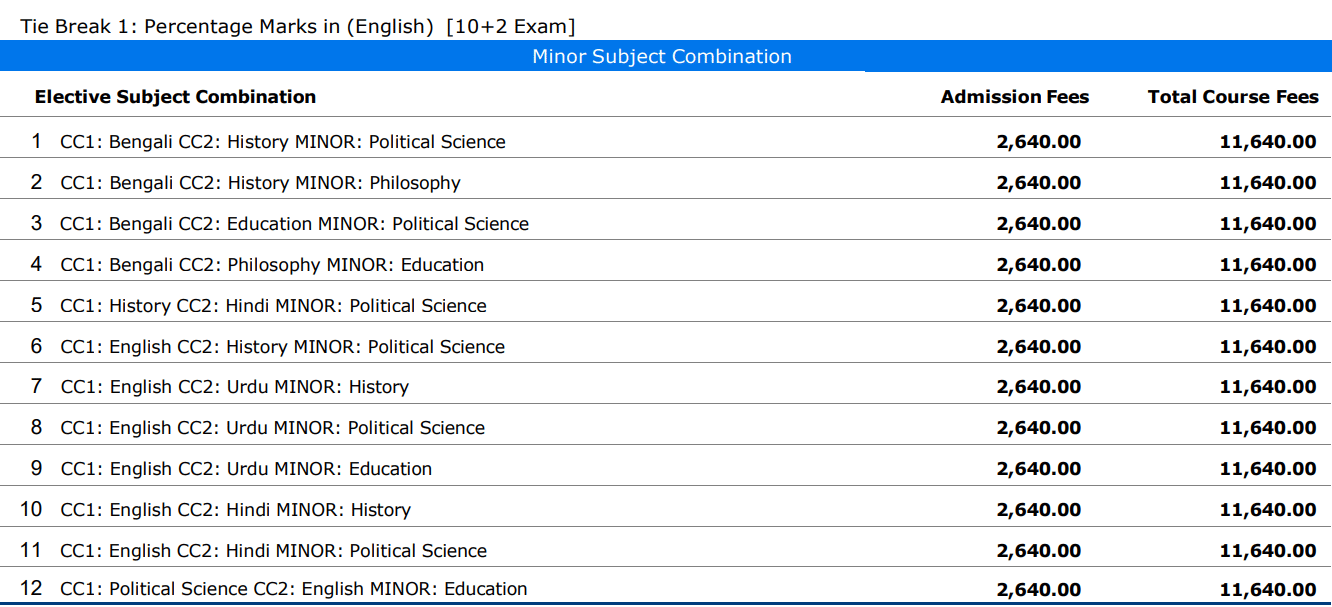Select row 7 English Urdu History combination

click(x=234, y=387)
